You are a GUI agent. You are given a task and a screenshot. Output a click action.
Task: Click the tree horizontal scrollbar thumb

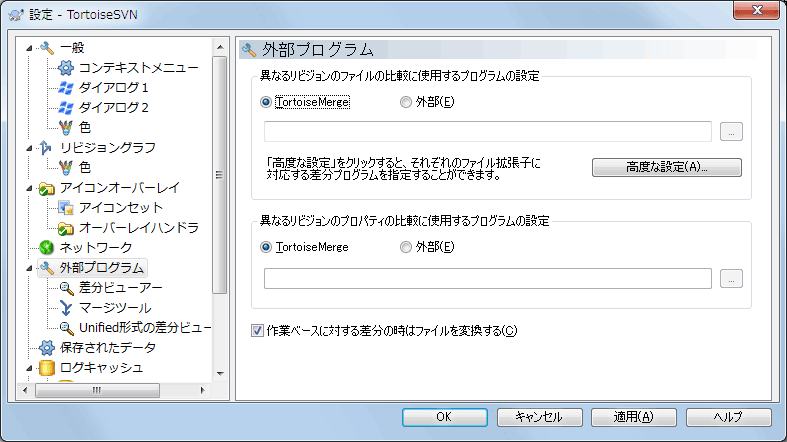coord(97,390)
